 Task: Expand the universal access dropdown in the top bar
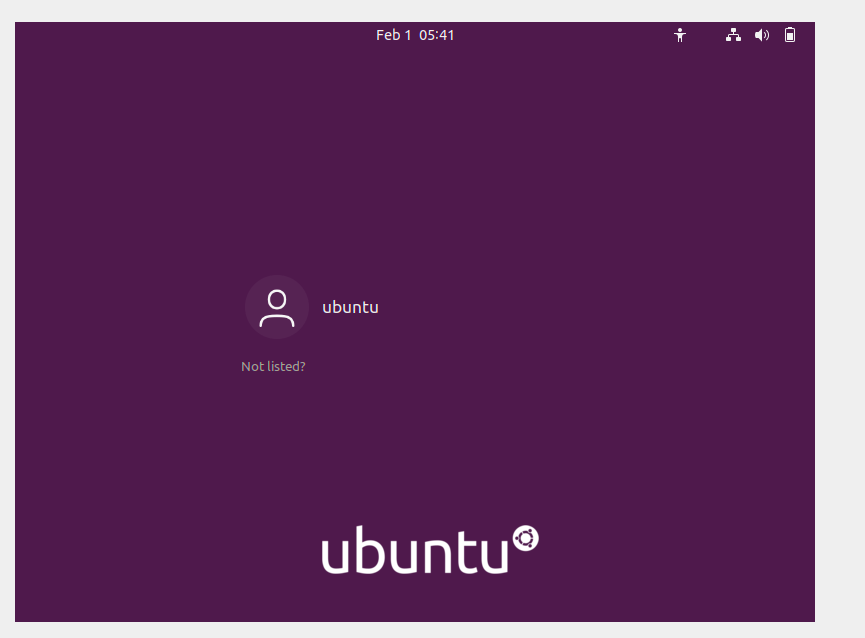click(680, 35)
